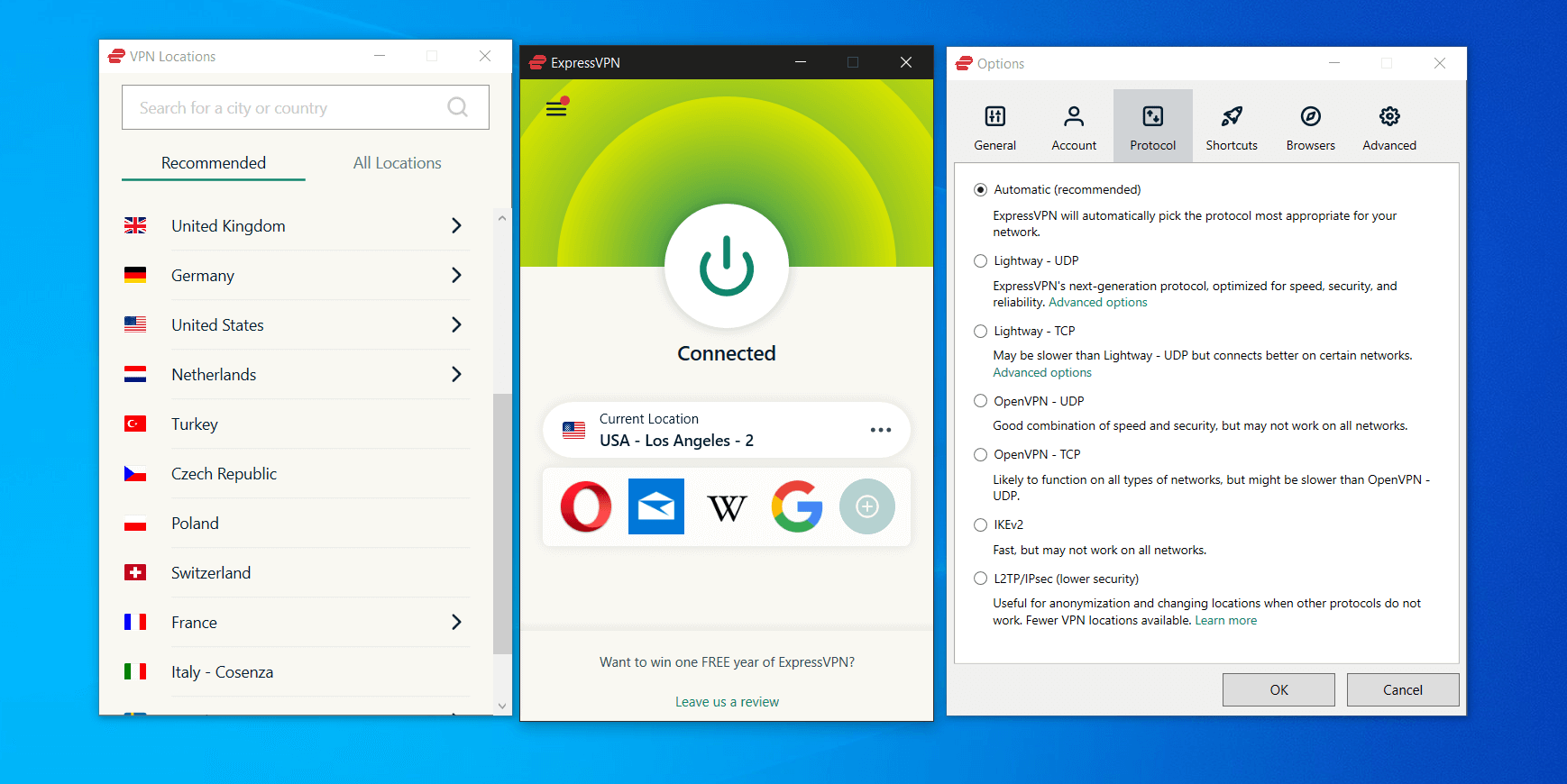Switch to the All Locations tab
1567x784 pixels.
tap(398, 163)
